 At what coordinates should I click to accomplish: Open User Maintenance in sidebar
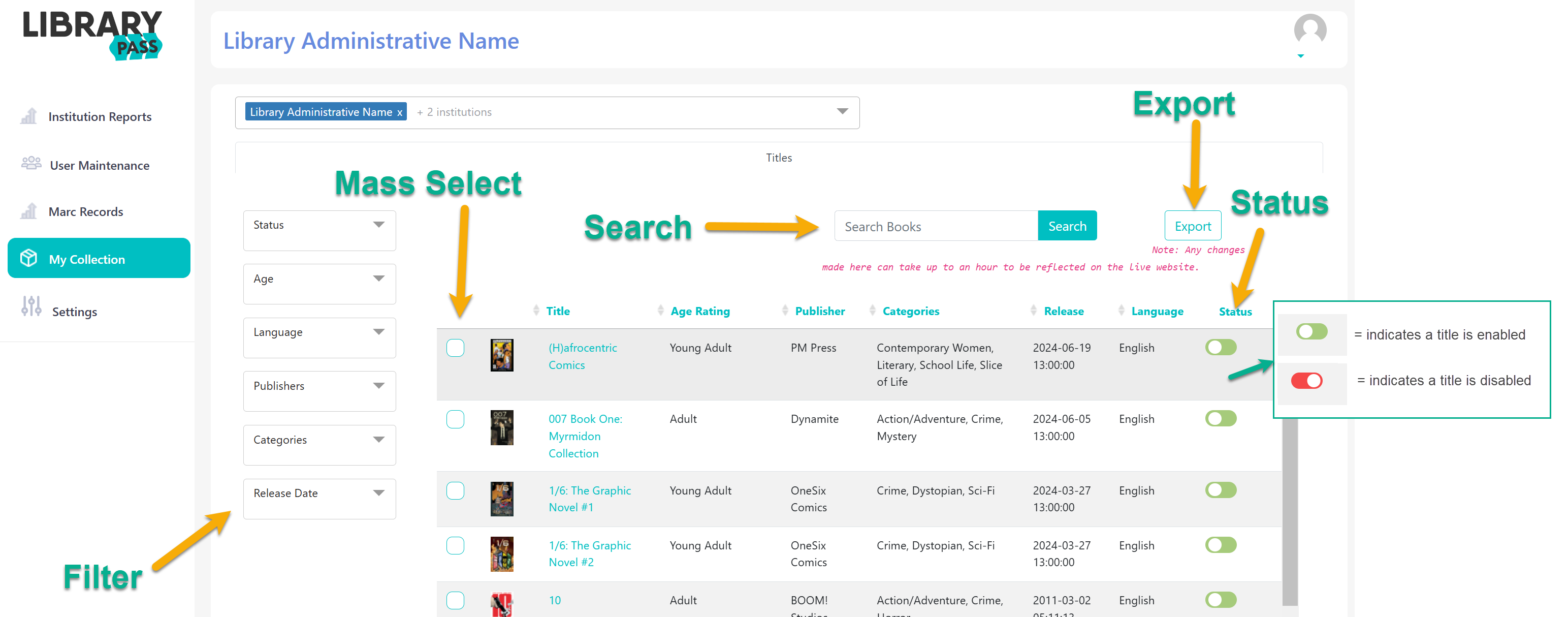[x=99, y=165]
